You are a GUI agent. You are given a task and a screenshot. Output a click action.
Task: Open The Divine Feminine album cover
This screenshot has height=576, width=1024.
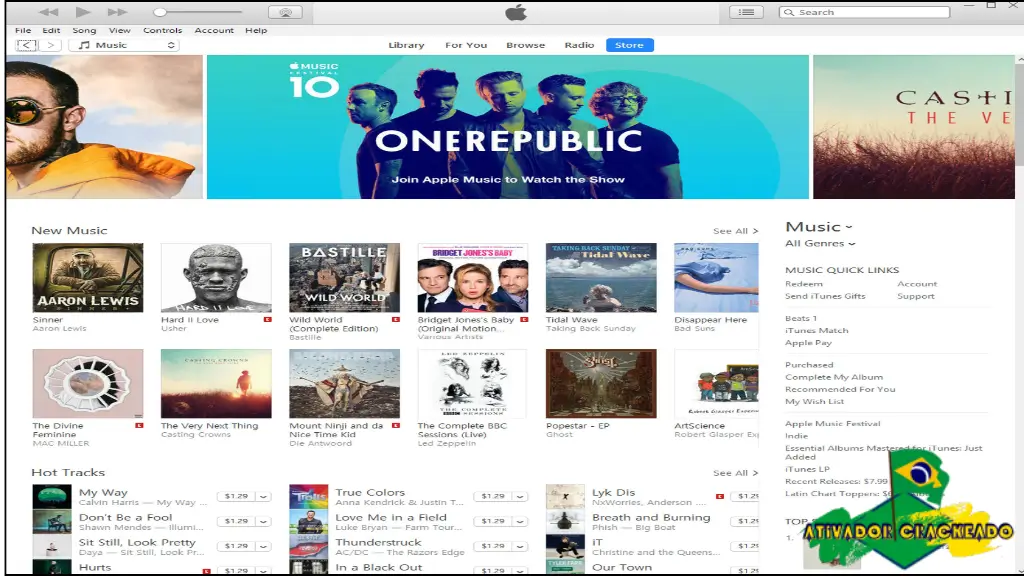pyautogui.click(x=88, y=383)
